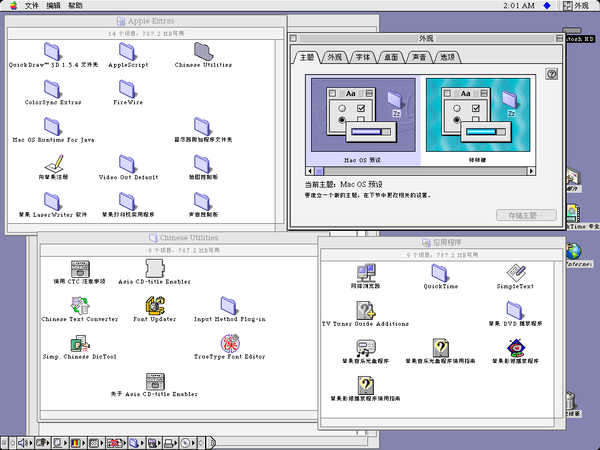Open the Mac OS Runtime For Java folder
This screenshot has height=450, width=600.
point(52,127)
